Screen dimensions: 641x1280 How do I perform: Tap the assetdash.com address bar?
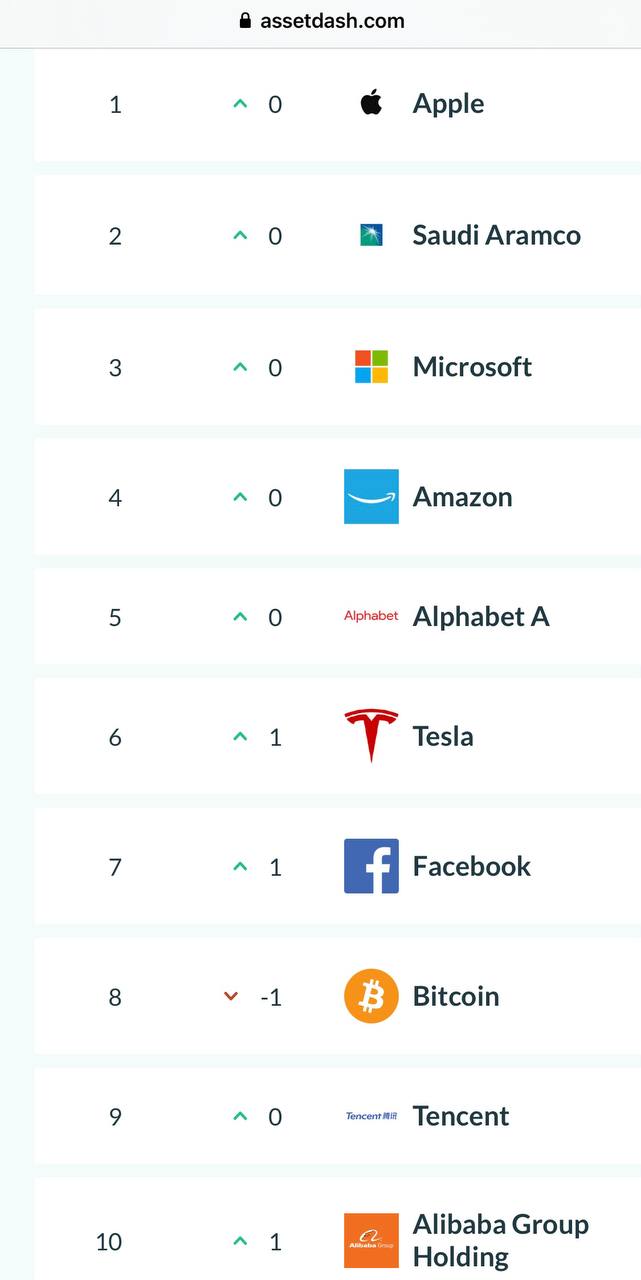point(321,20)
